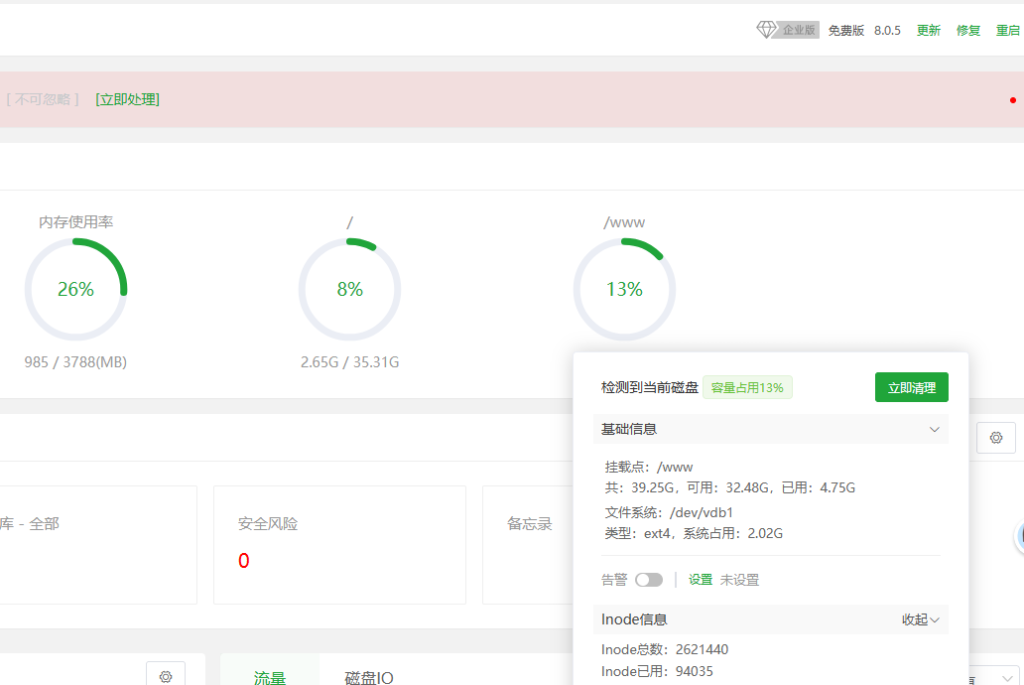Open the gear settings icon beside the disk popup
Screen dimensions: 1024x685
[x=996, y=438]
